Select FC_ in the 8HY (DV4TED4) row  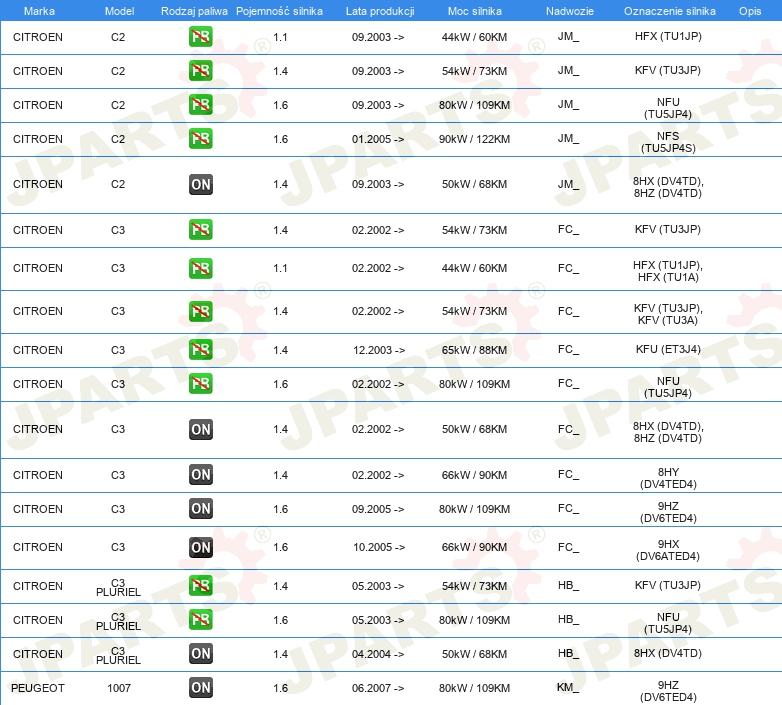pos(568,474)
